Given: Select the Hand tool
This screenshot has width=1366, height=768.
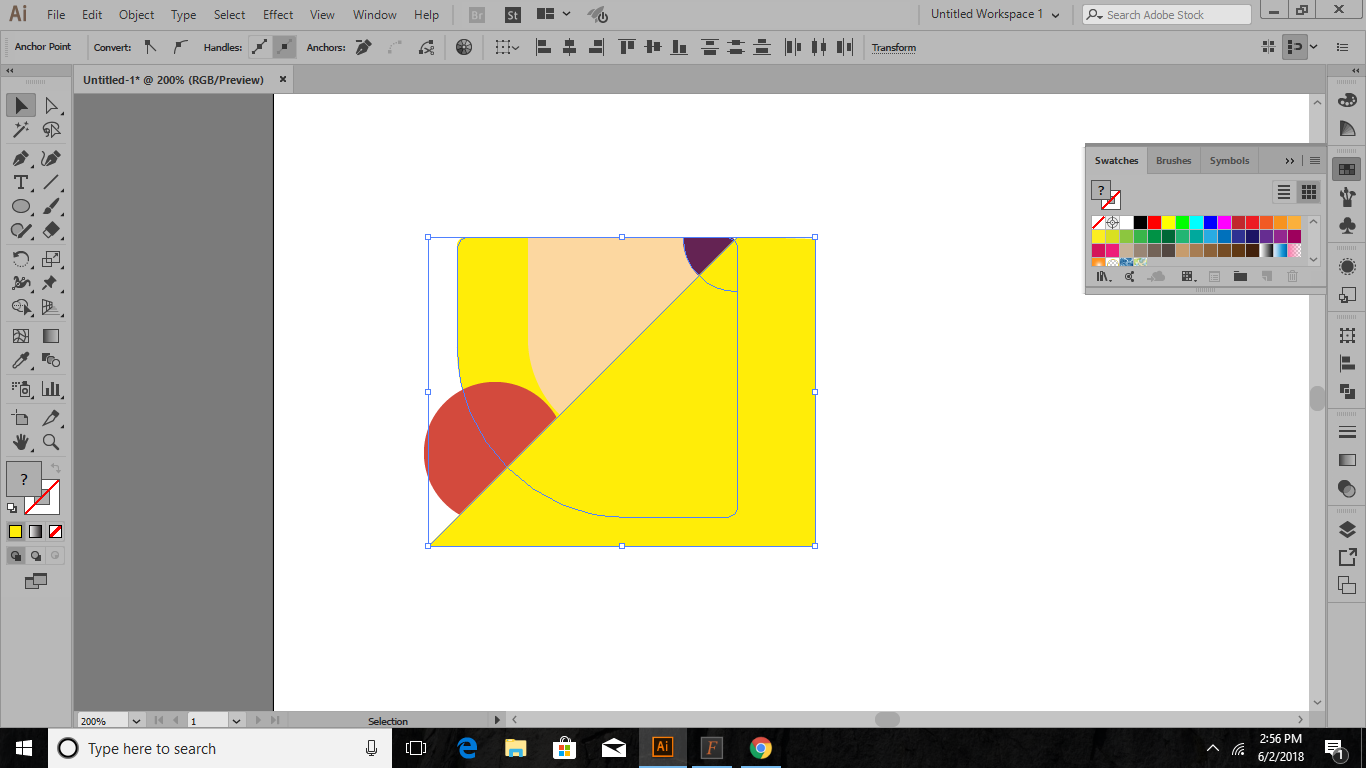Looking at the screenshot, I should 20,442.
